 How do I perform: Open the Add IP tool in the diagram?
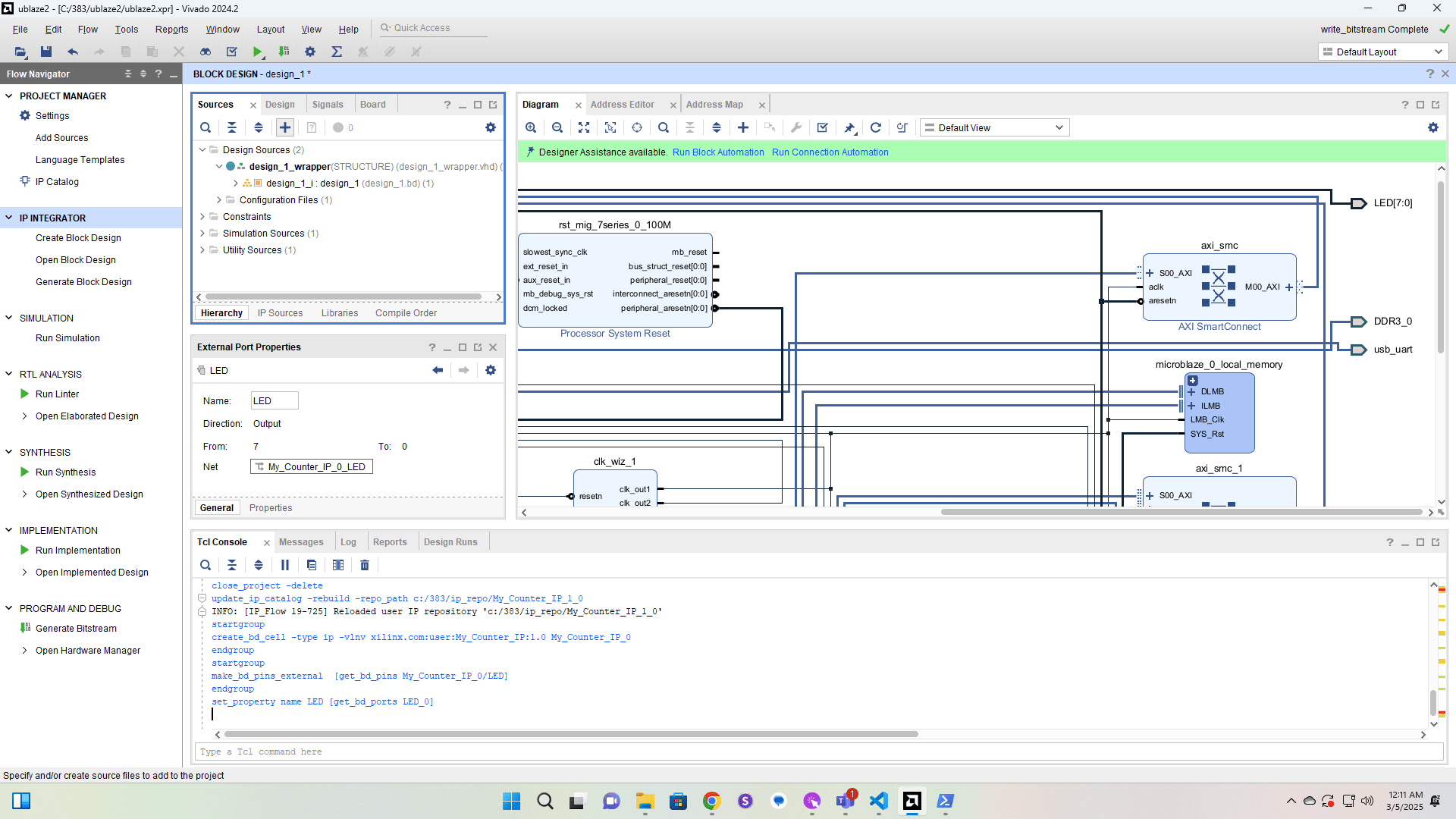pyautogui.click(x=743, y=127)
